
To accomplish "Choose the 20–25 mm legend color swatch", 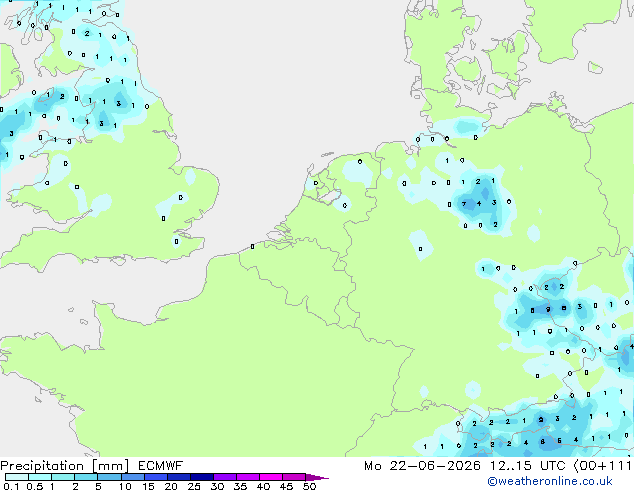I will tap(178, 477).
